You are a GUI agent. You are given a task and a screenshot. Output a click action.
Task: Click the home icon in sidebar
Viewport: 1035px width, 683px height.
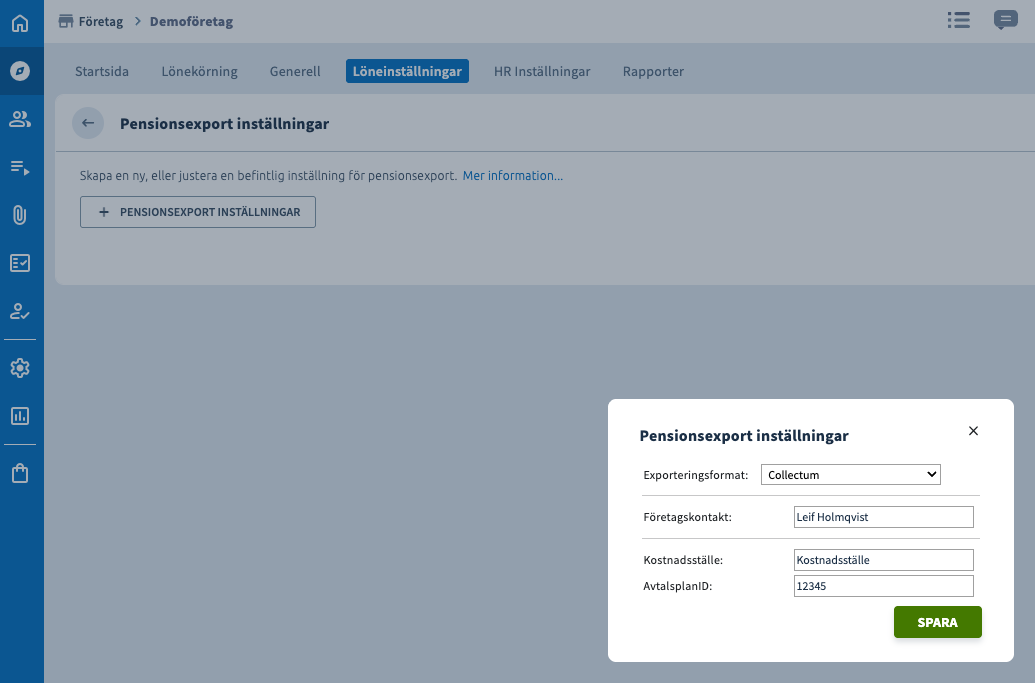(20, 22)
